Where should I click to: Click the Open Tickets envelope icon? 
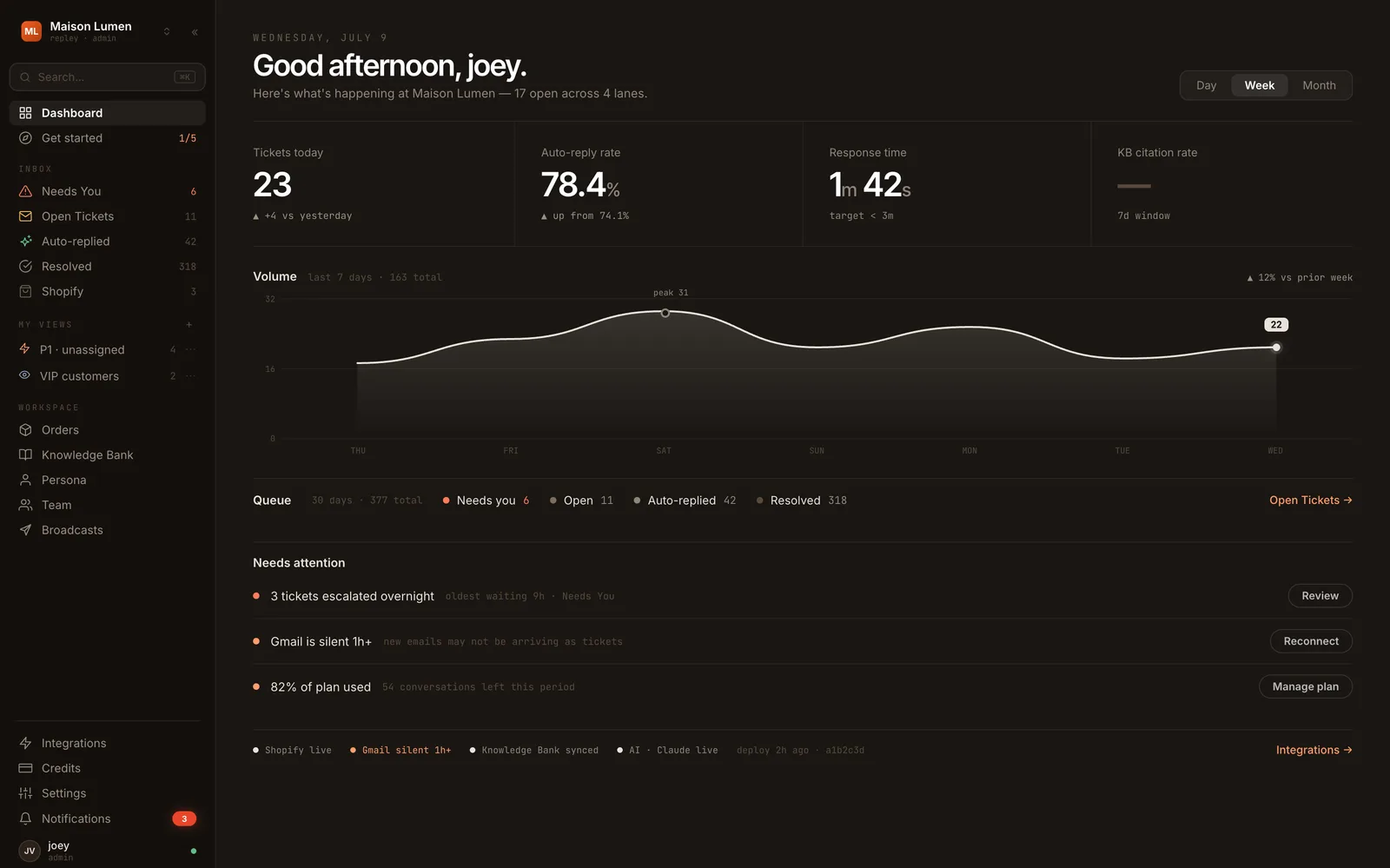(x=25, y=216)
